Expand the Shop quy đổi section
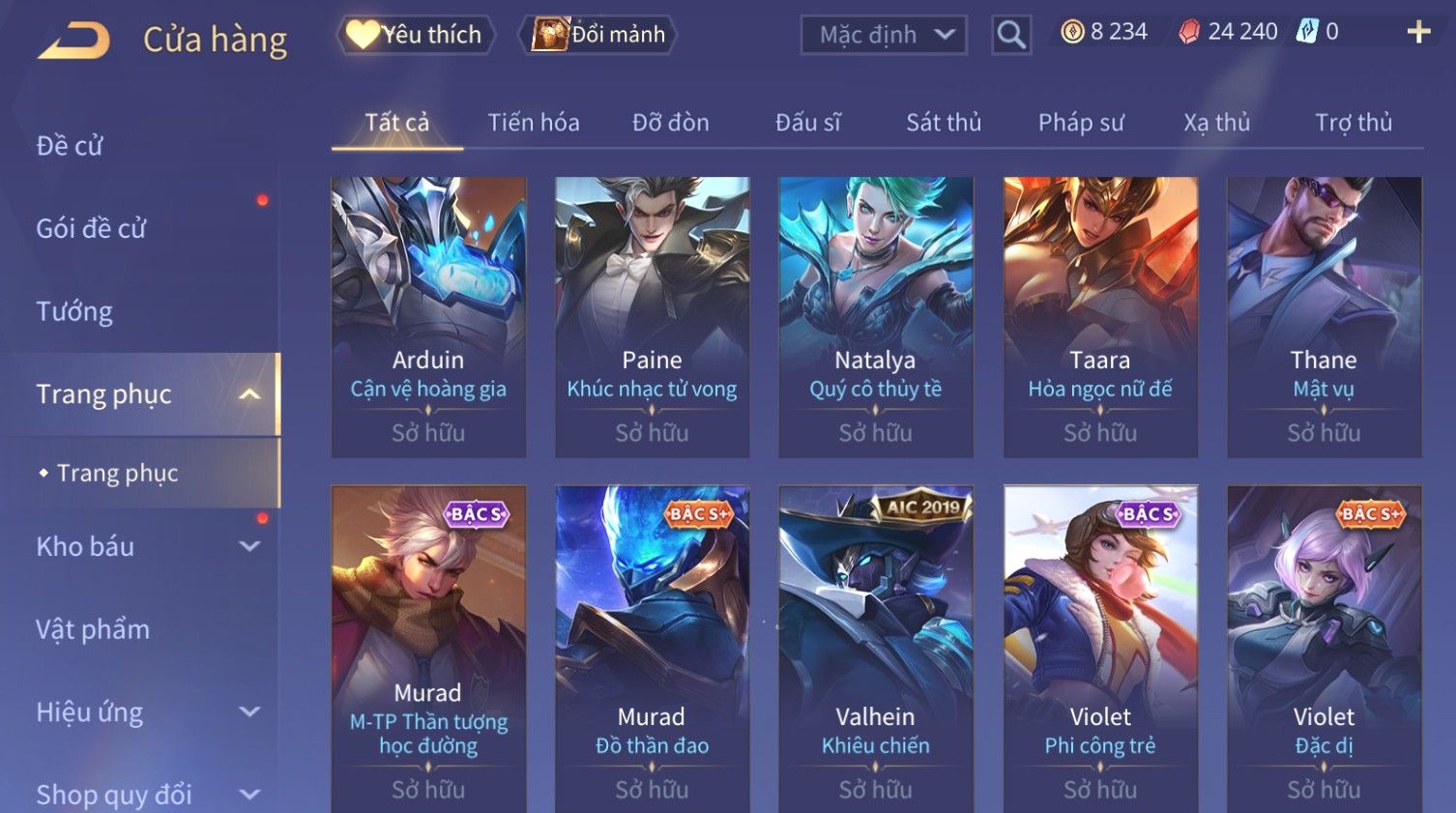Viewport: 1456px width, 813px height. tap(249, 795)
